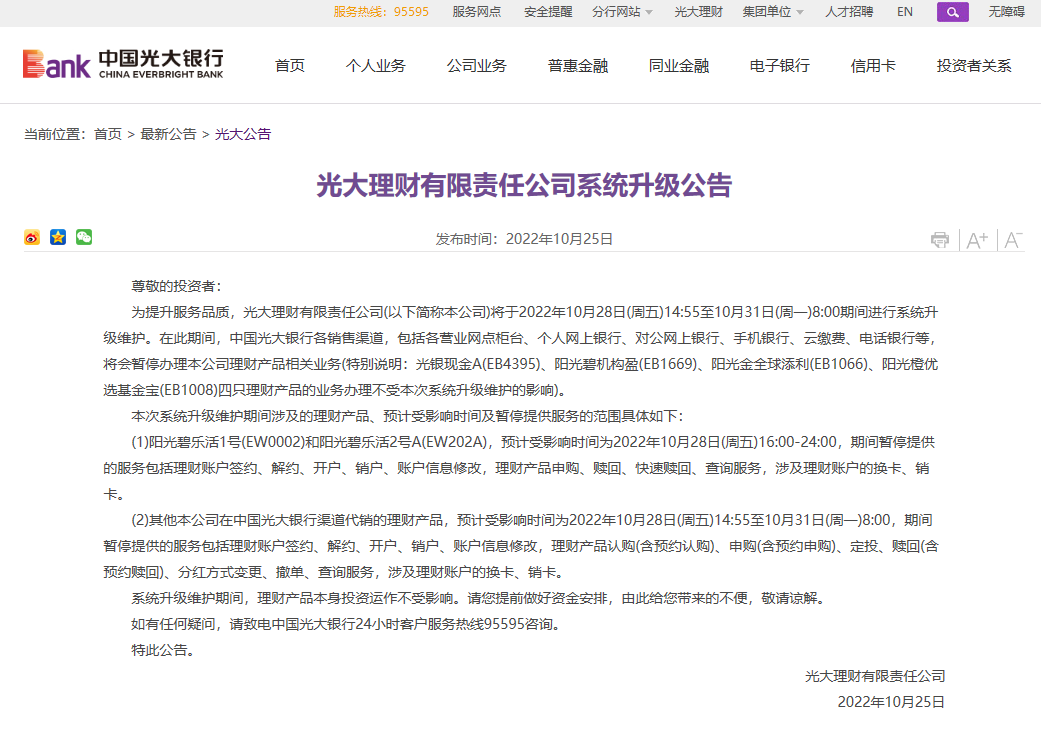Increase font size with A+ icon
The image size is (1041, 732).
click(977, 240)
